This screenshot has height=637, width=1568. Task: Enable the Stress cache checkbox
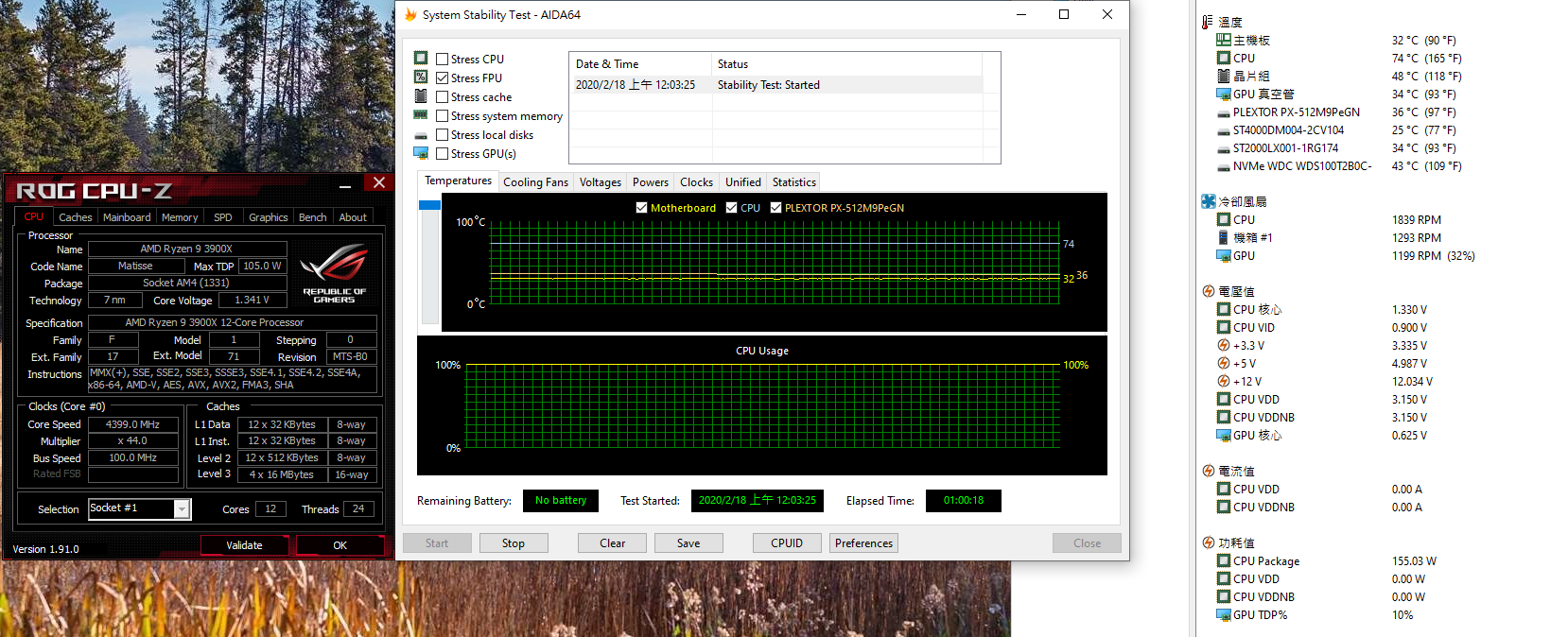pos(442,96)
